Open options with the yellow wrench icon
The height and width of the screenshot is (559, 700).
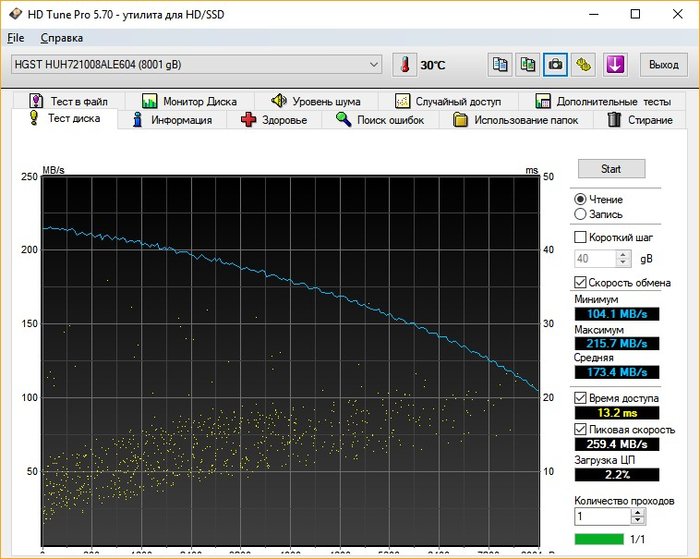click(x=583, y=65)
